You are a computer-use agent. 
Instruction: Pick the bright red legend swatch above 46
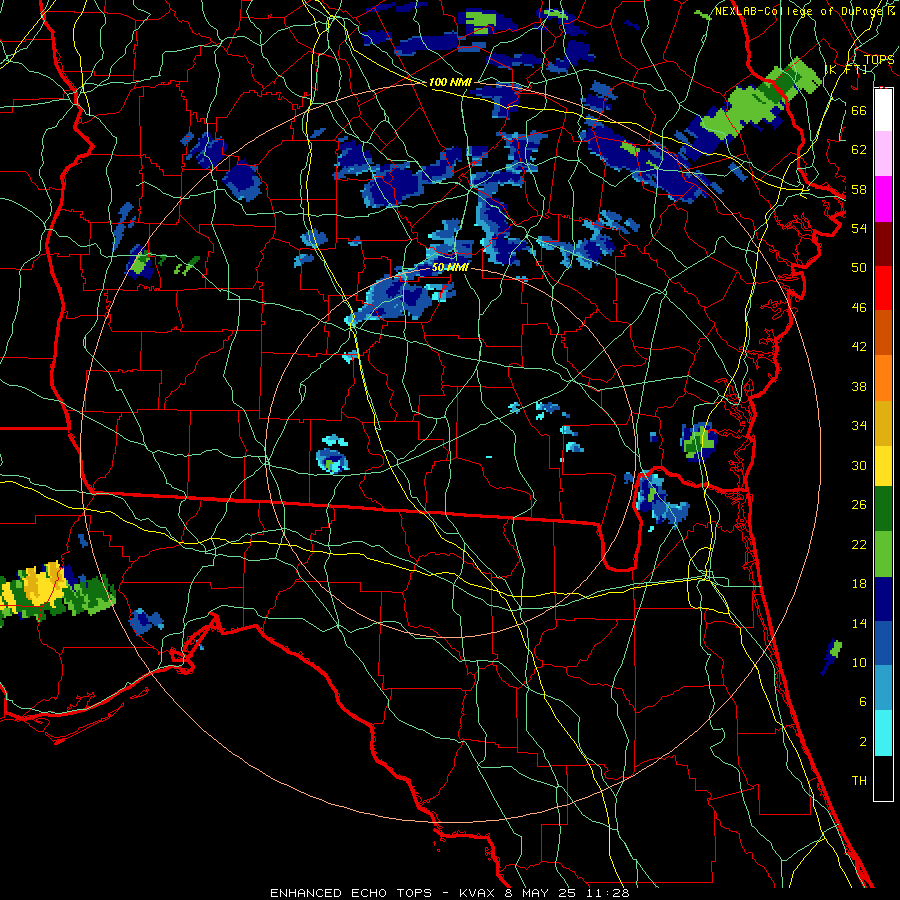point(883,288)
